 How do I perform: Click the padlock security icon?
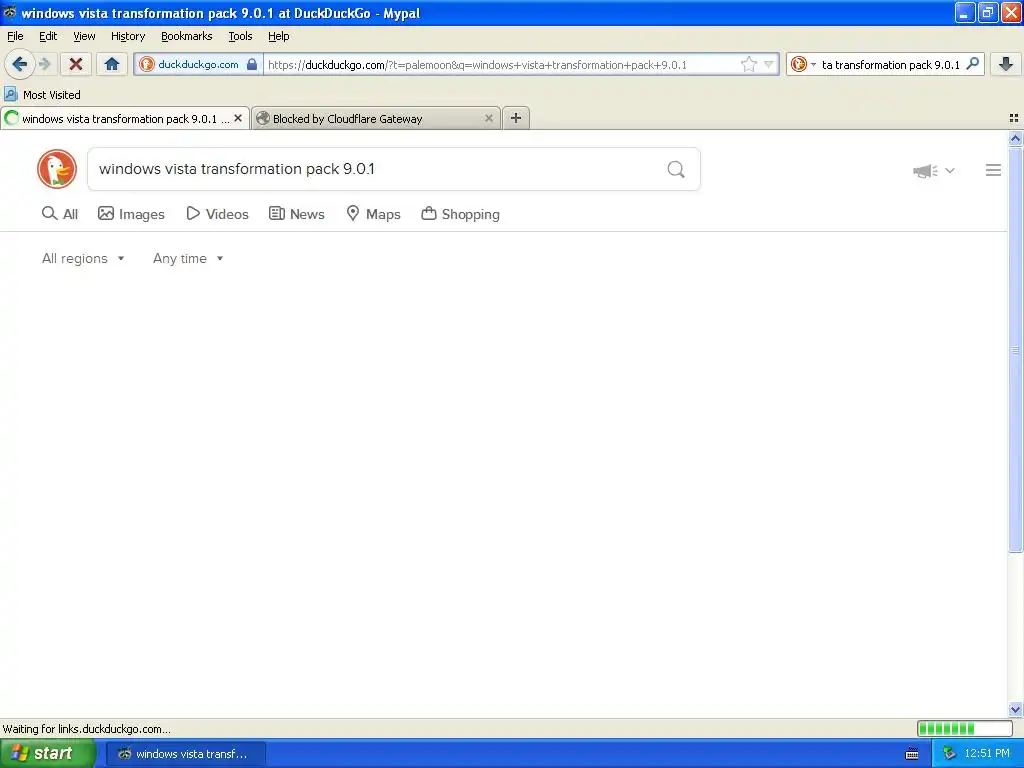252,64
